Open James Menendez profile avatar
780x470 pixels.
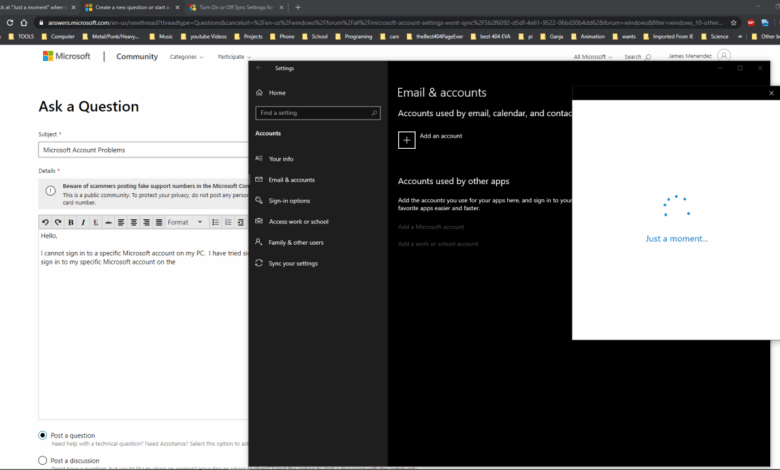(x=724, y=56)
